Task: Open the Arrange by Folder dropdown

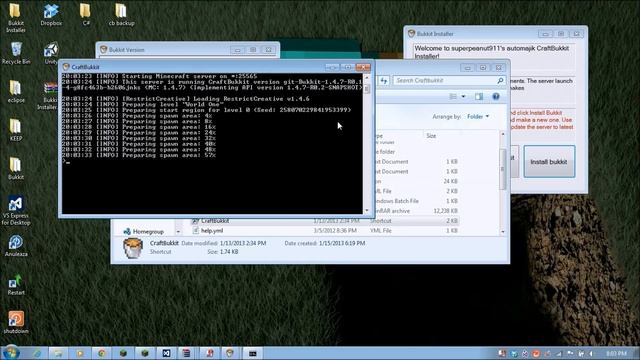Action: [478, 117]
